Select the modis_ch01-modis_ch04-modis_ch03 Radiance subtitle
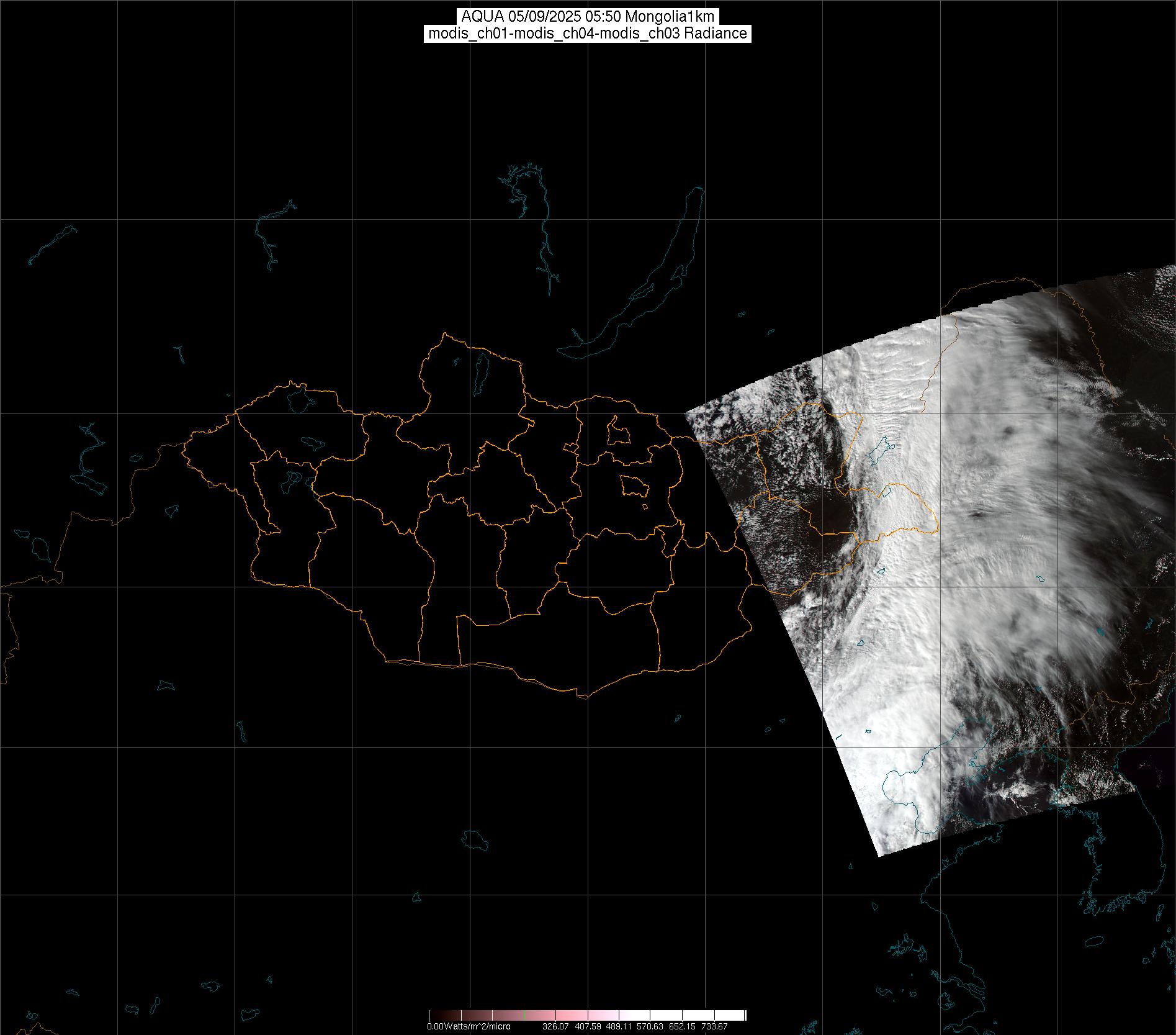The height and width of the screenshot is (1035, 1176). pyautogui.click(x=588, y=34)
